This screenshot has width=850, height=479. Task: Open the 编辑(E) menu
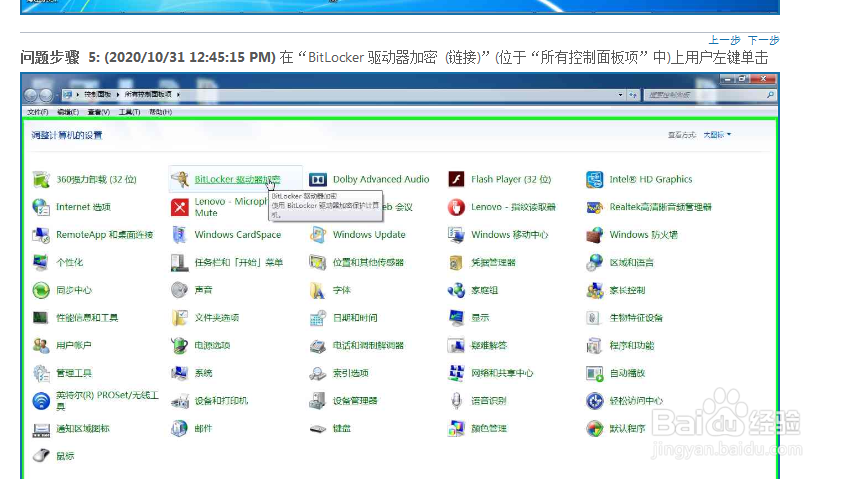click(x=68, y=112)
